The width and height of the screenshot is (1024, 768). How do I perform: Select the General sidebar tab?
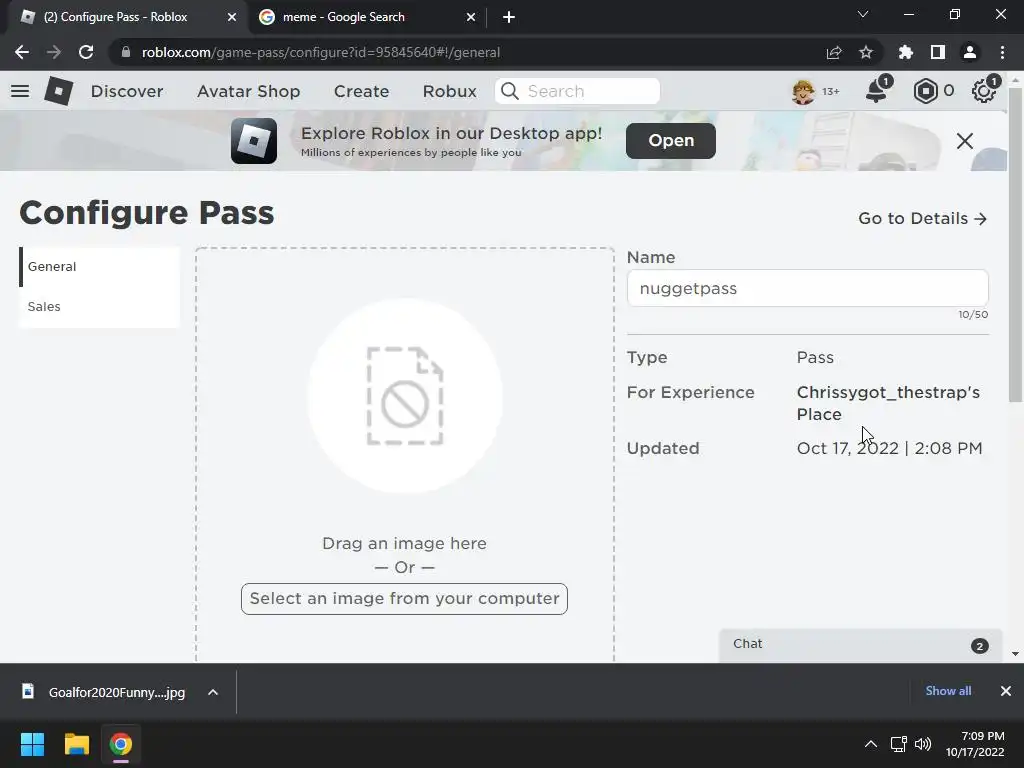click(99, 266)
